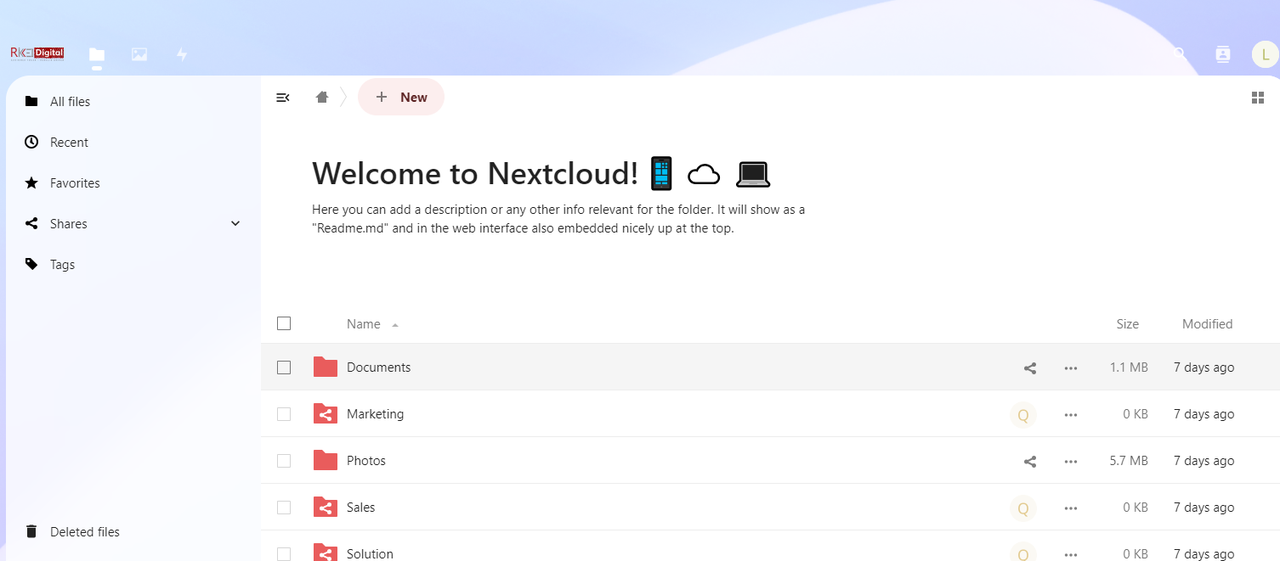Click the Photos size '5.7 MB'
The width and height of the screenshot is (1280, 561).
1129,461
